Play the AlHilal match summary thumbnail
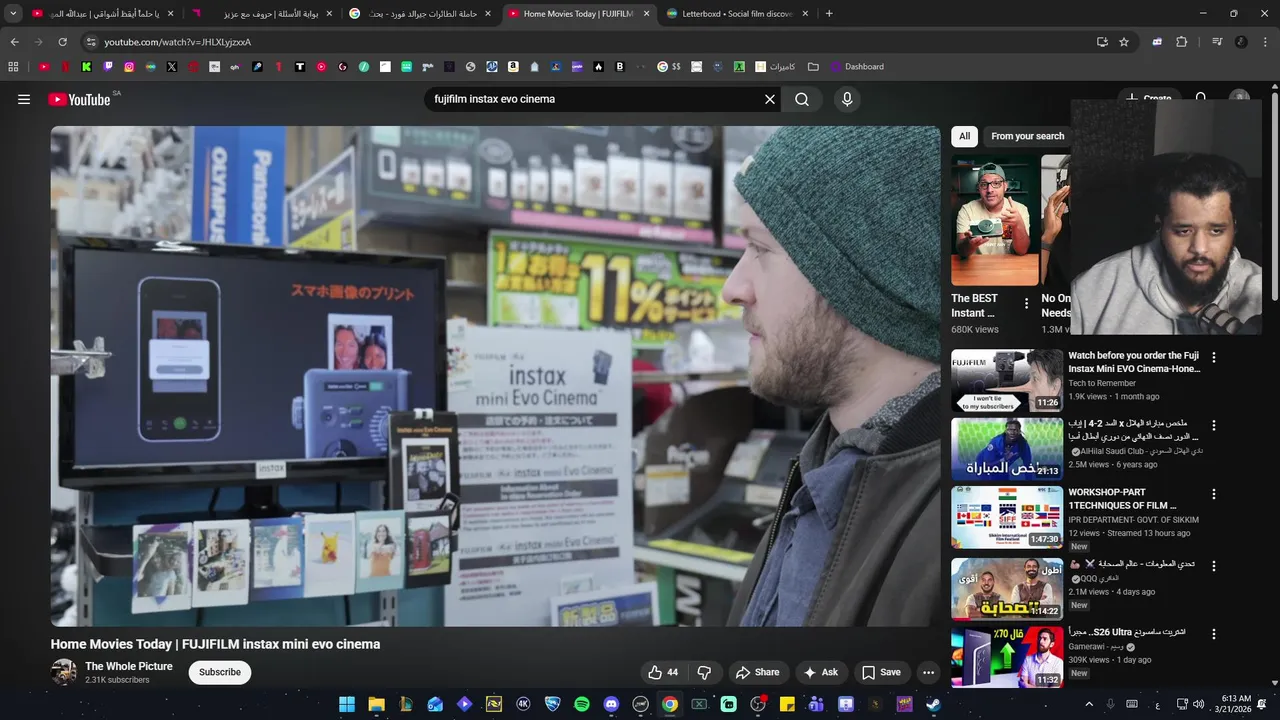 1007,449
